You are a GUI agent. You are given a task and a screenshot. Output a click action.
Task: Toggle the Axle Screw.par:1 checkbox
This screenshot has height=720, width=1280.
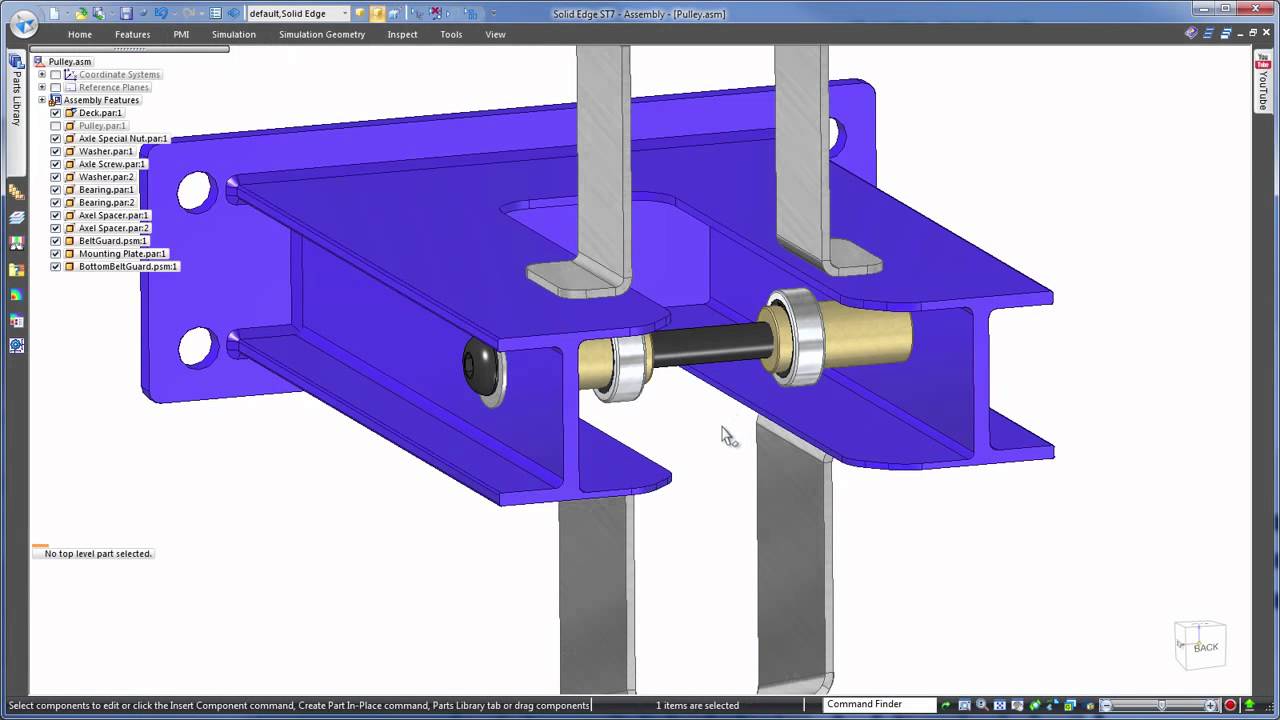click(56, 164)
